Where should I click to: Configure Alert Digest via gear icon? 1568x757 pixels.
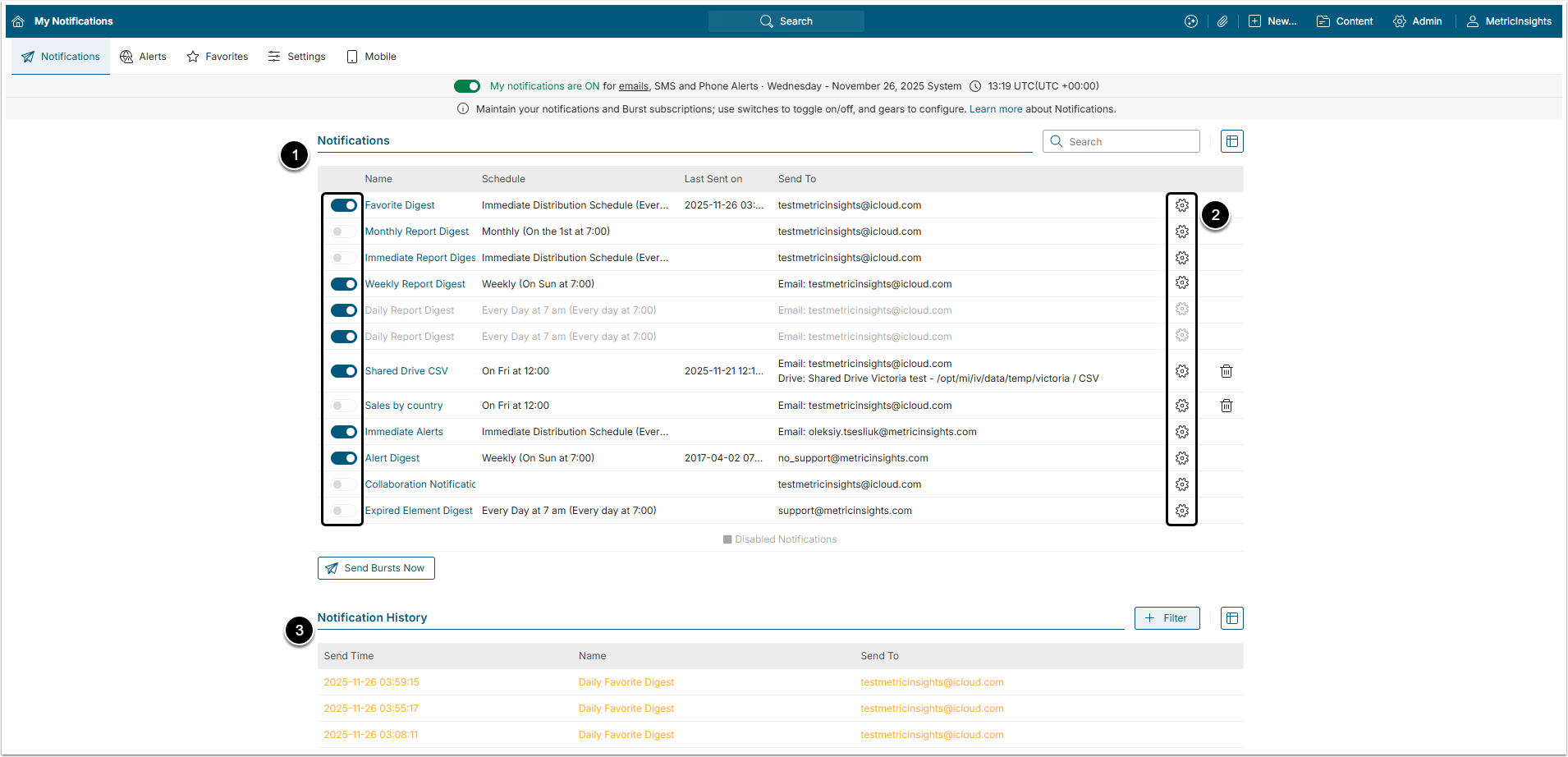[x=1181, y=458]
